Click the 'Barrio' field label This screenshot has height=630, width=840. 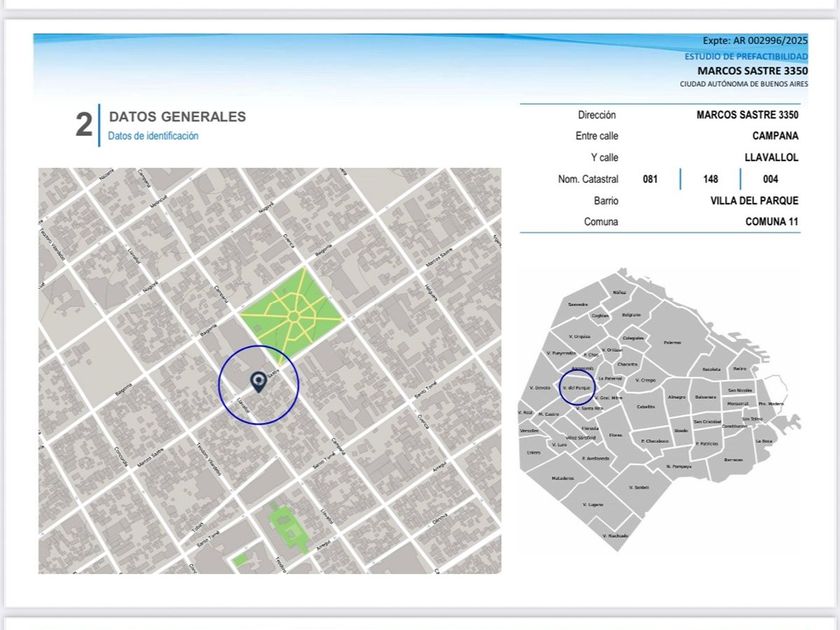point(606,201)
